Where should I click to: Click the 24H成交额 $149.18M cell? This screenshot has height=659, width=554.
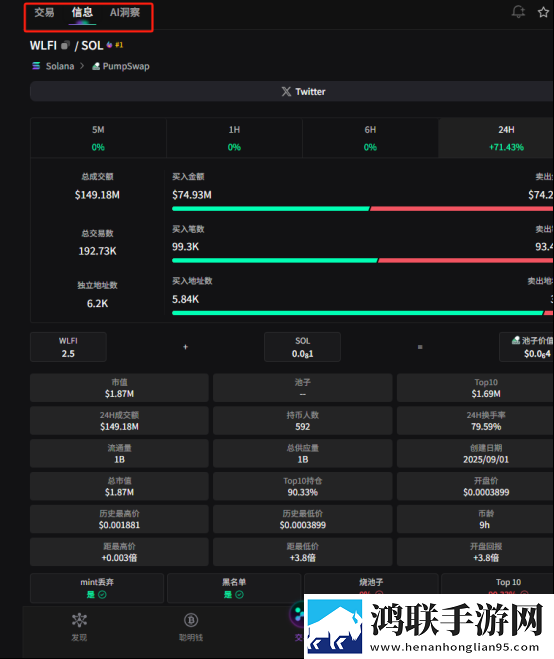[x=119, y=421]
